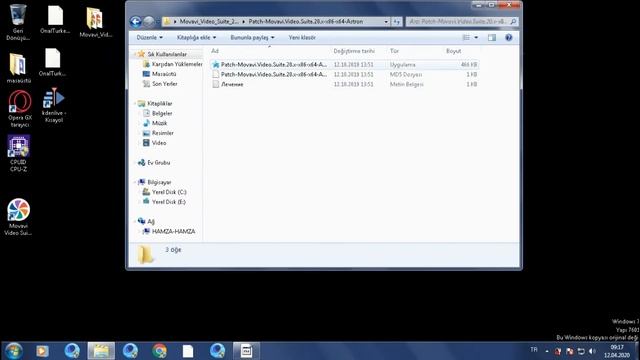Open Yerel Disk (C:) in the sidebar
The width and height of the screenshot is (640, 360).
[x=164, y=192]
